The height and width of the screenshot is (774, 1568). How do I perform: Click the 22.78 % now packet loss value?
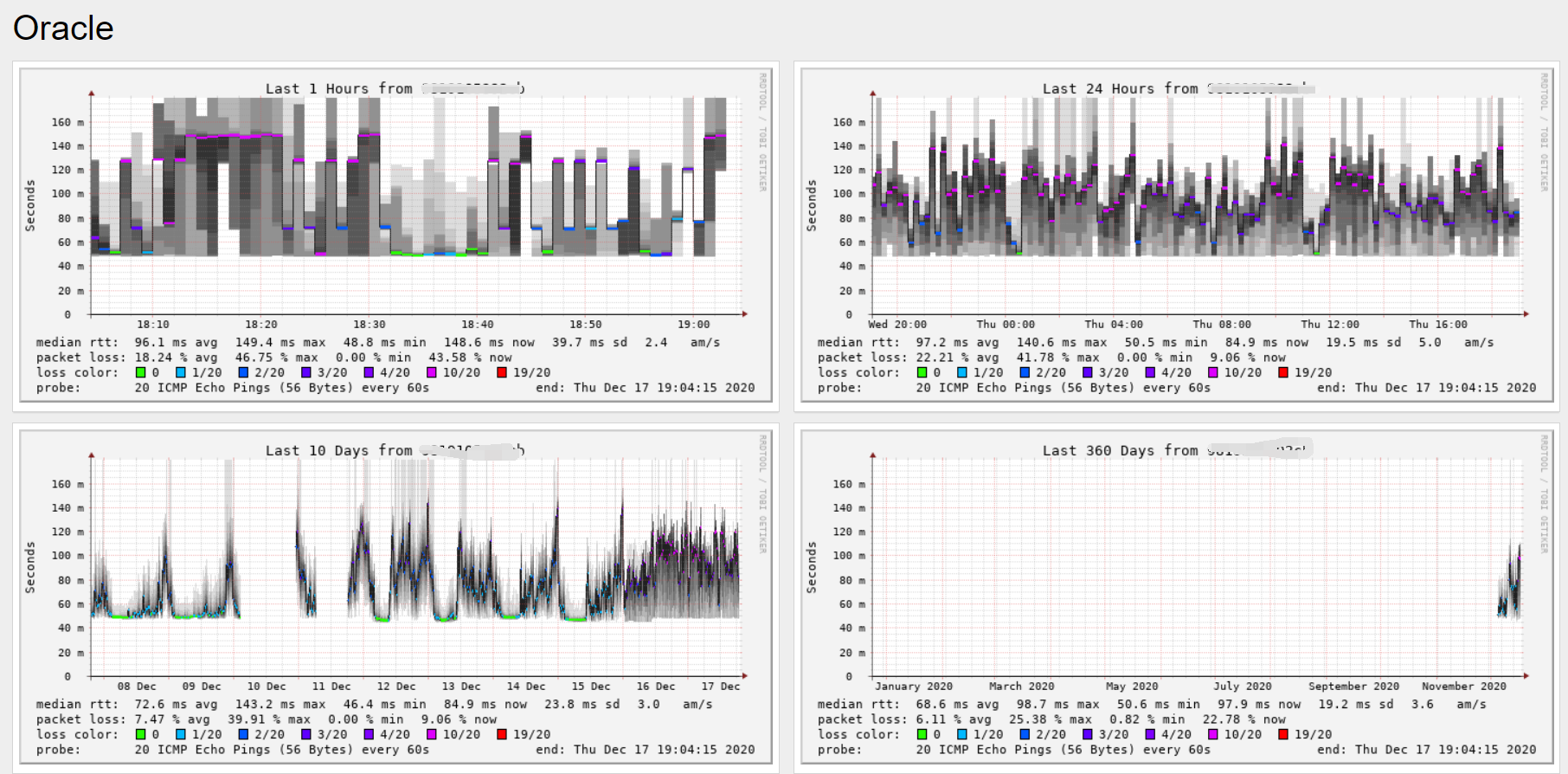point(1243,719)
